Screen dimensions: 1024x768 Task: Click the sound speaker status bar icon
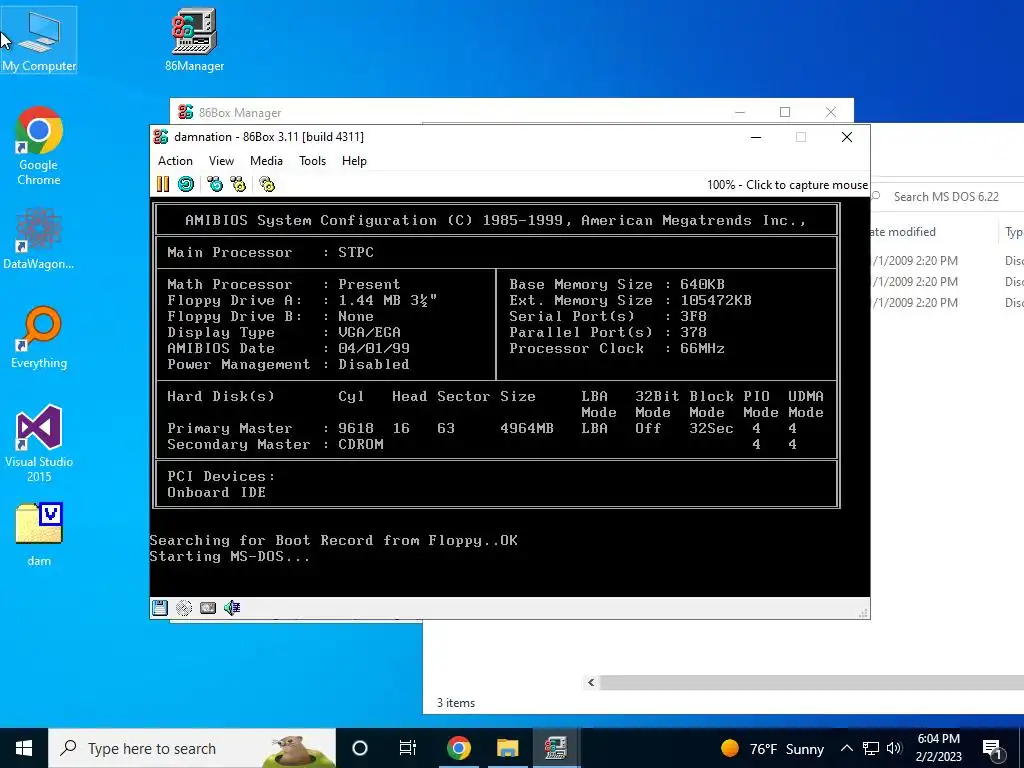pos(232,608)
